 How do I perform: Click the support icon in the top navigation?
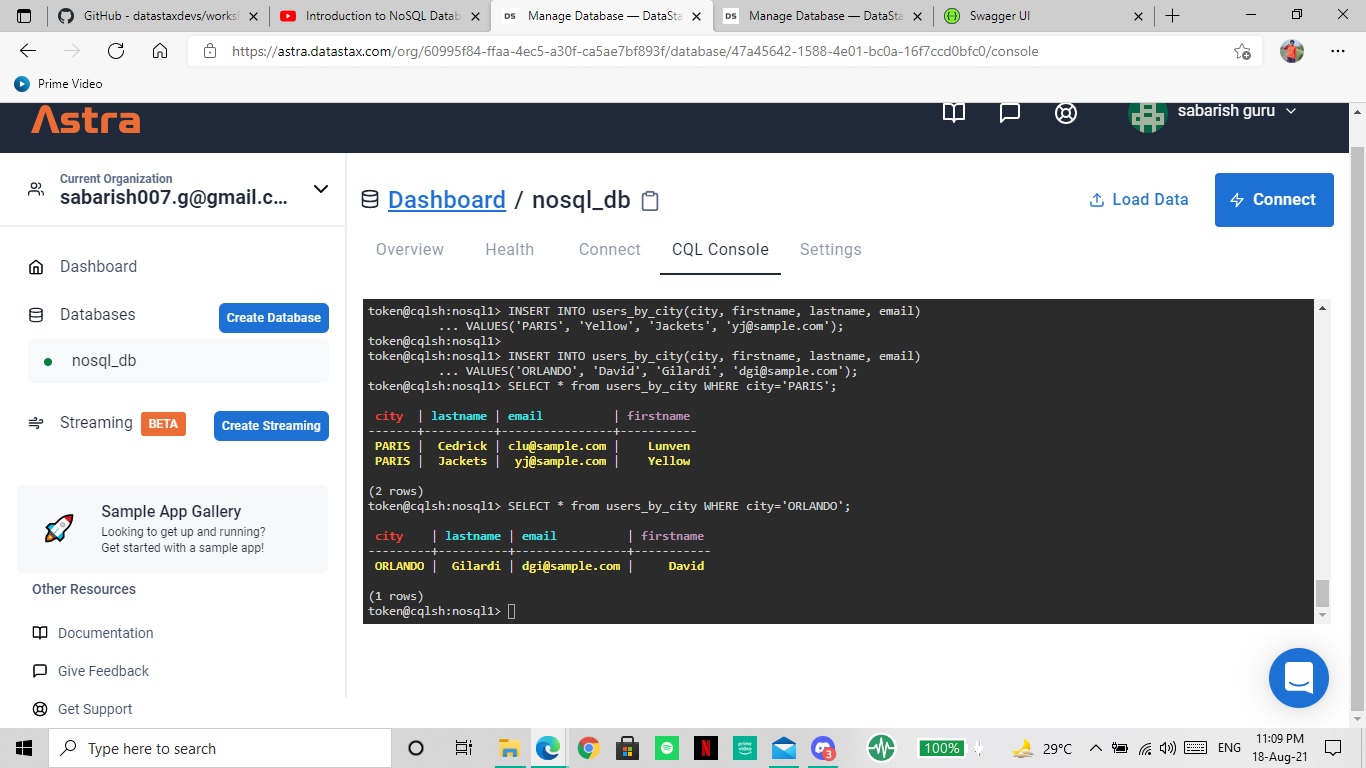(x=1065, y=113)
